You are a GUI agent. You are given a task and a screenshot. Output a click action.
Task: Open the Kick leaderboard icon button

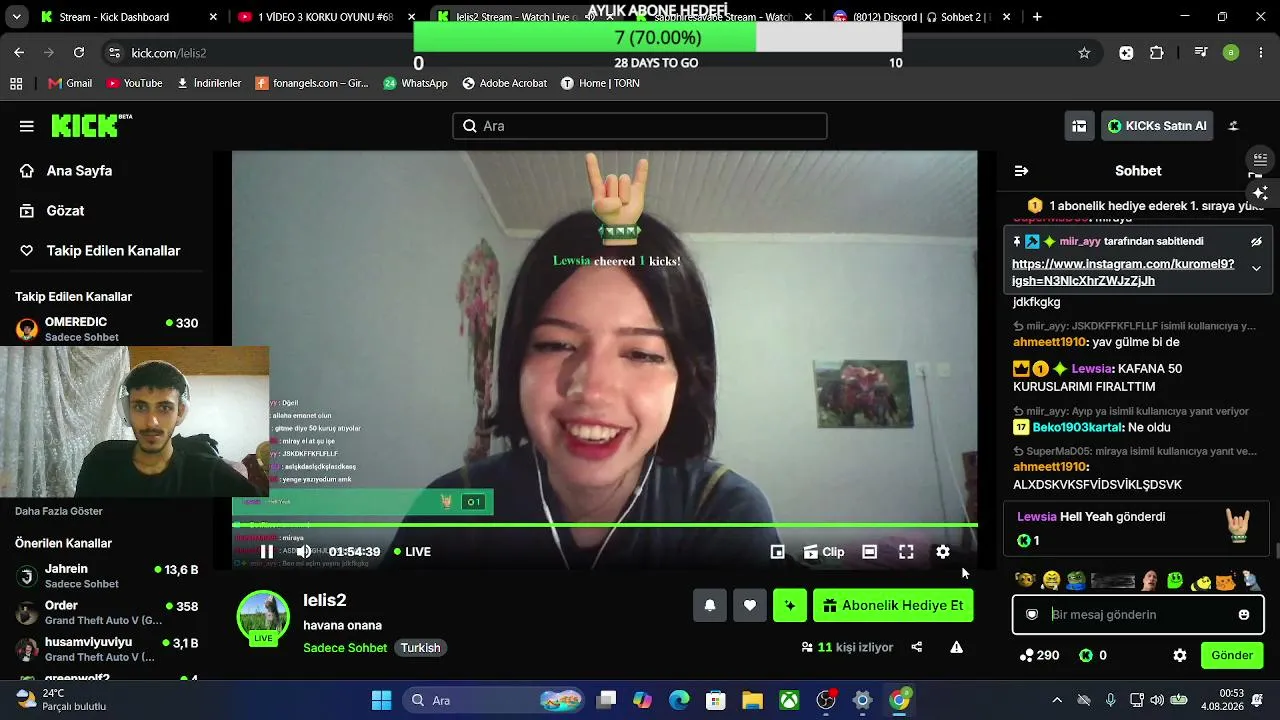pos(1079,126)
